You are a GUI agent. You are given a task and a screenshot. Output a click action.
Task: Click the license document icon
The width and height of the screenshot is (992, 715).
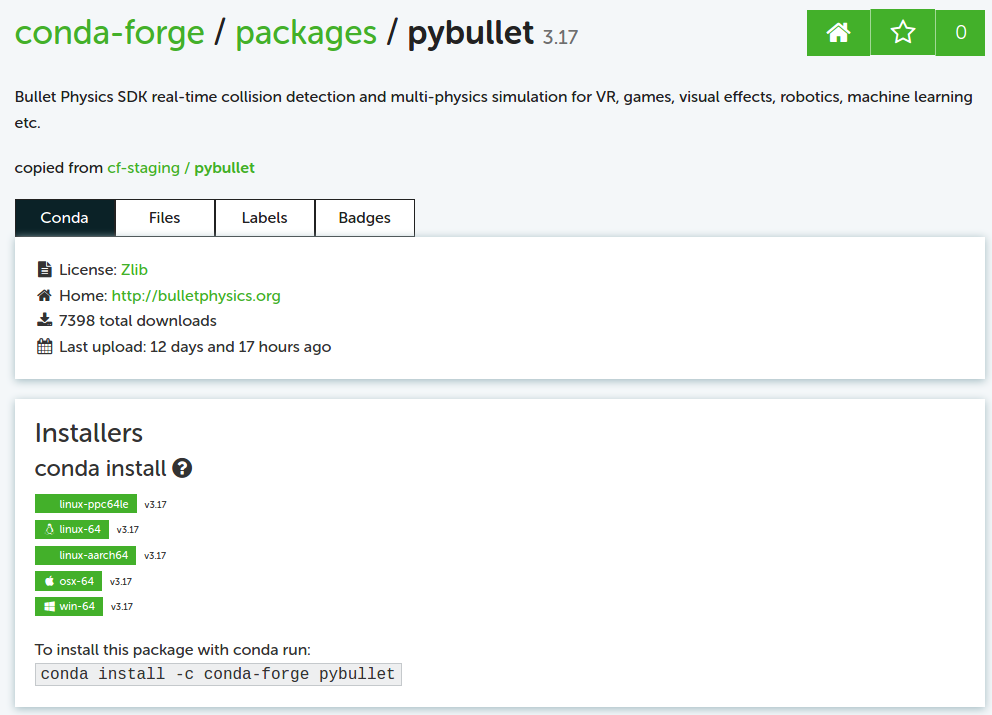click(x=44, y=269)
